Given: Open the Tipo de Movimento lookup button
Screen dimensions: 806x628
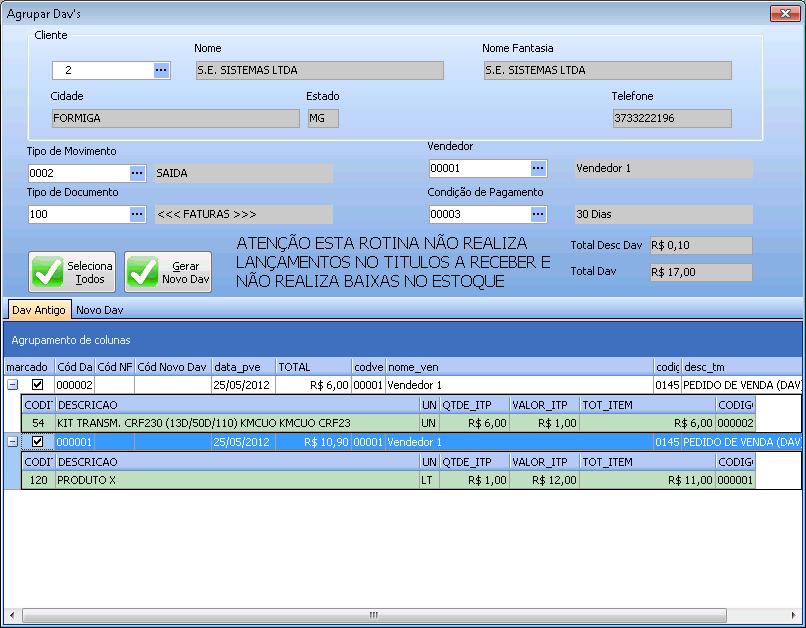Looking at the screenshot, I should click(x=137, y=173).
